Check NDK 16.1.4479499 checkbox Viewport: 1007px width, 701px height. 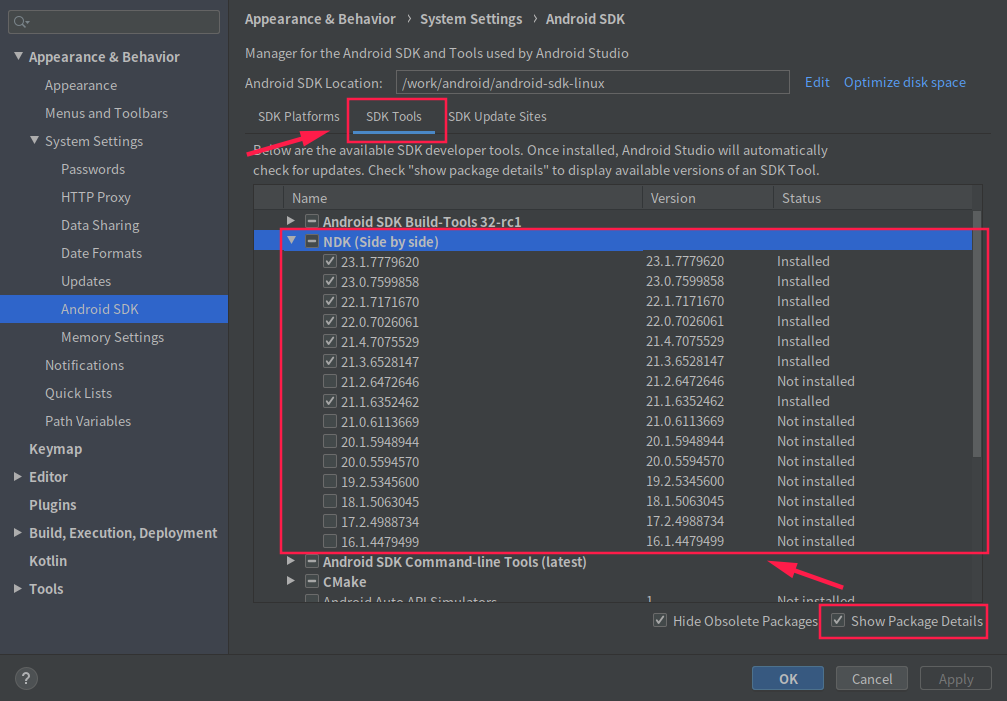click(x=330, y=541)
